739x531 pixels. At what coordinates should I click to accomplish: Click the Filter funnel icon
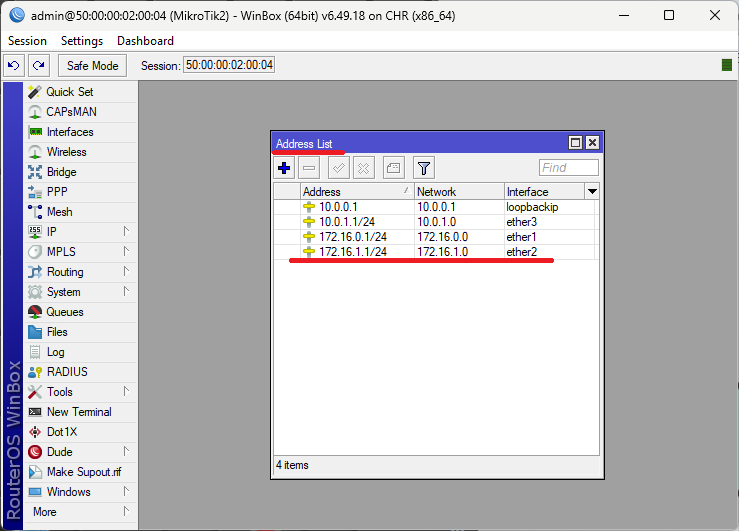[x=423, y=168]
